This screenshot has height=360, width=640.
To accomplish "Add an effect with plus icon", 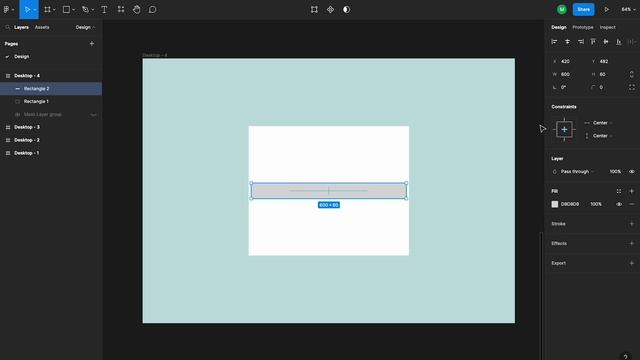I will pyautogui.click(x=631, y=243).
